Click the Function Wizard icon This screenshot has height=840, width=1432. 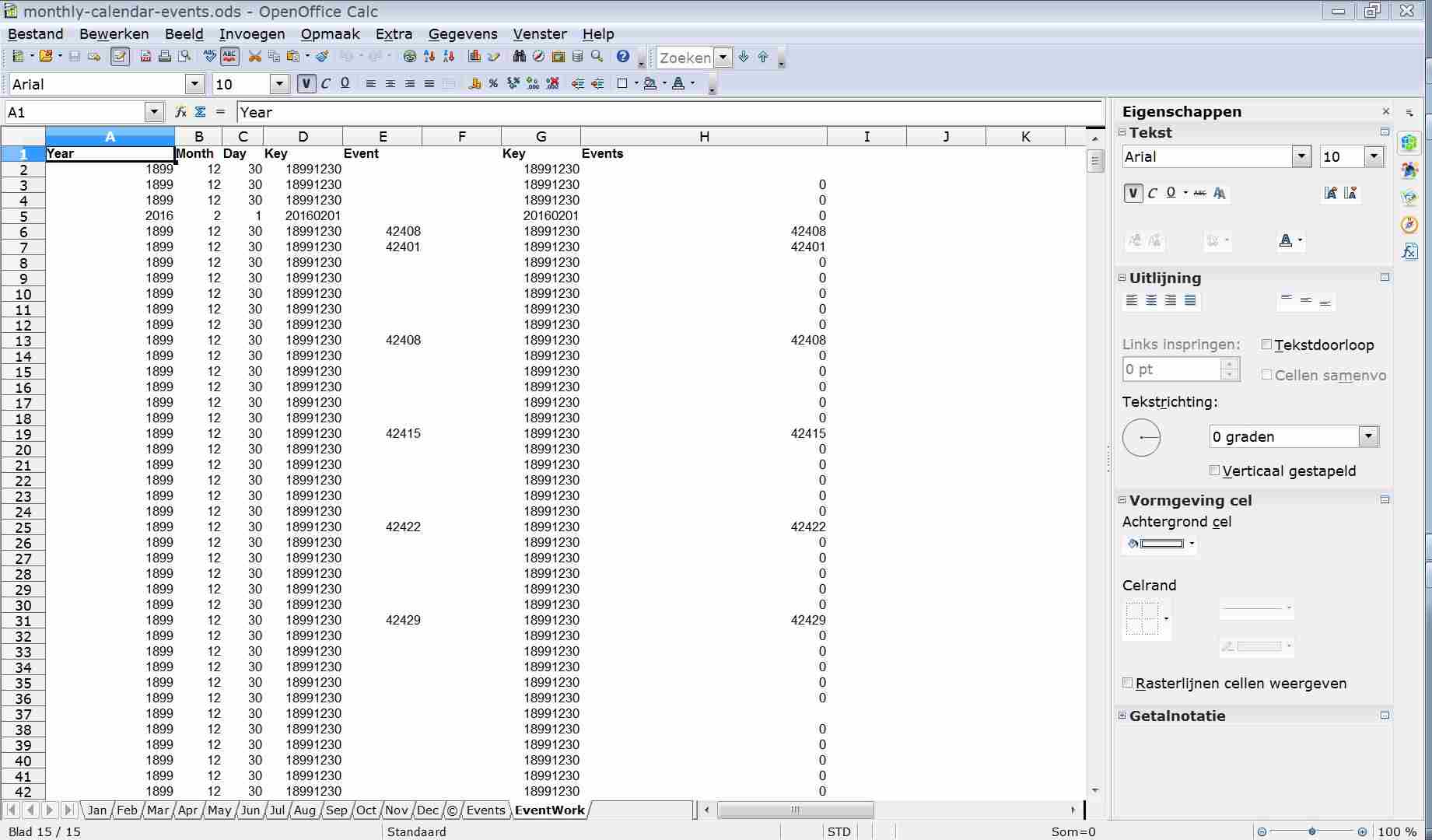click(180, 112)
